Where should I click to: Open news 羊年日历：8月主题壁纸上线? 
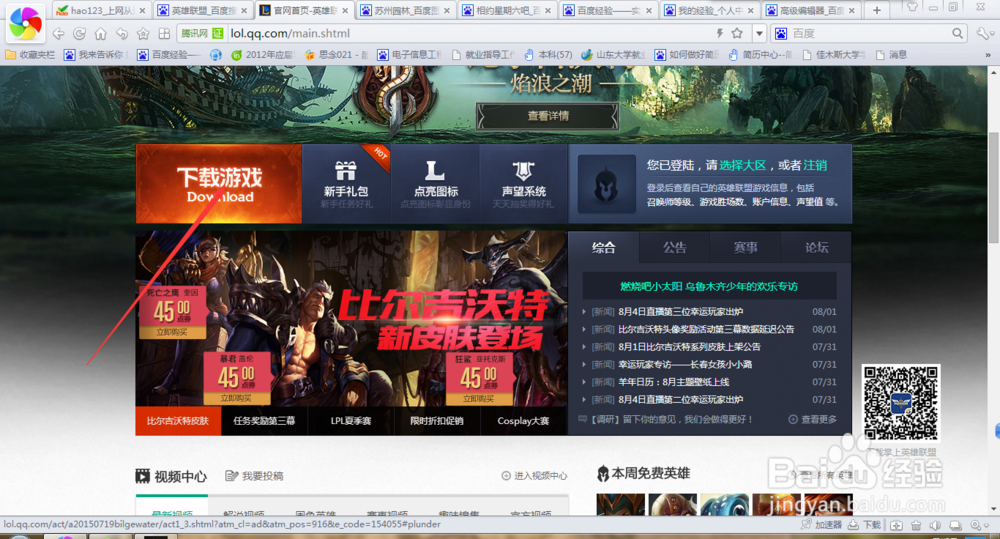click(673, 382)
